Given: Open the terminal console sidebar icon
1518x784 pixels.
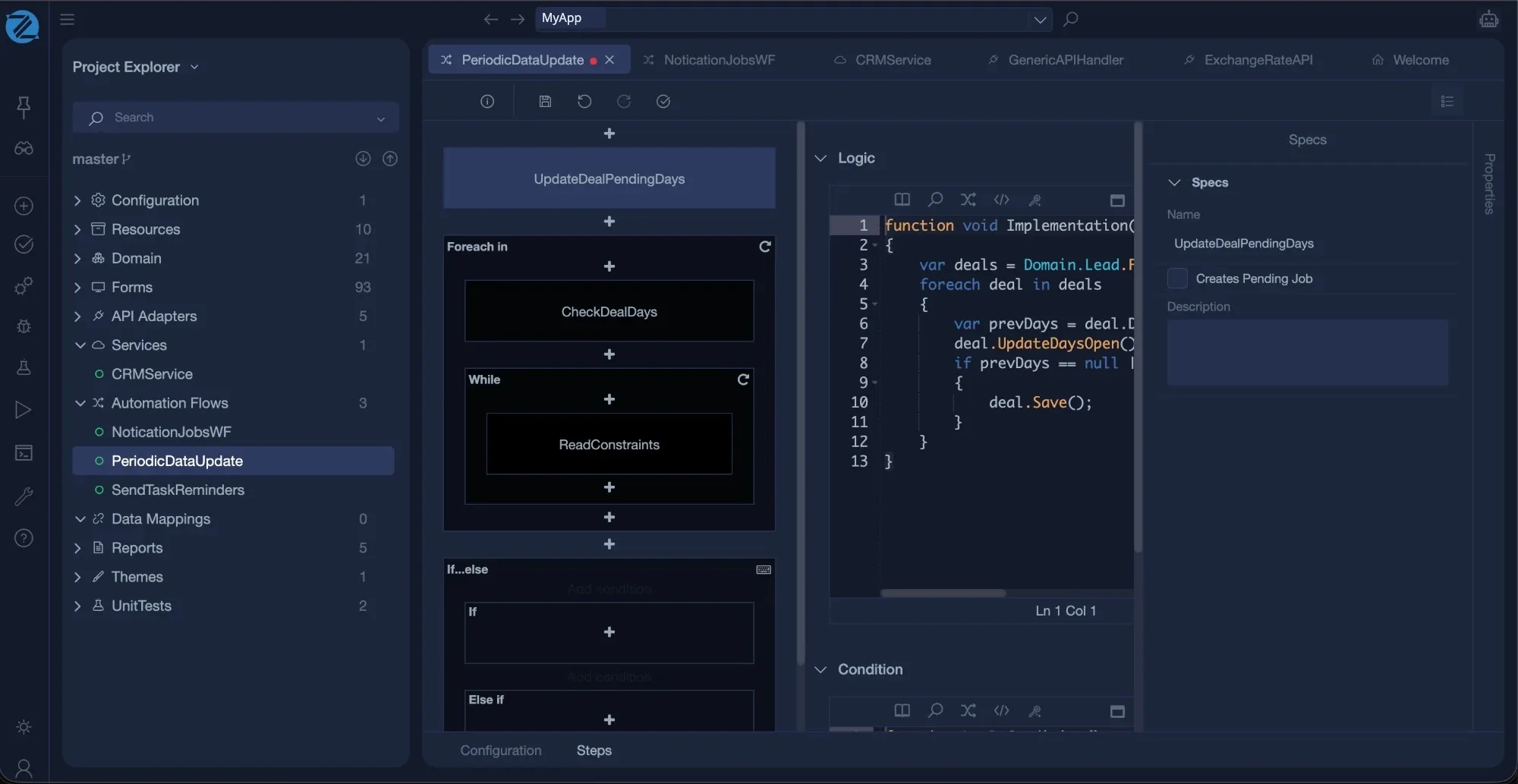Looking at the screenshot, I should [24, 453].
